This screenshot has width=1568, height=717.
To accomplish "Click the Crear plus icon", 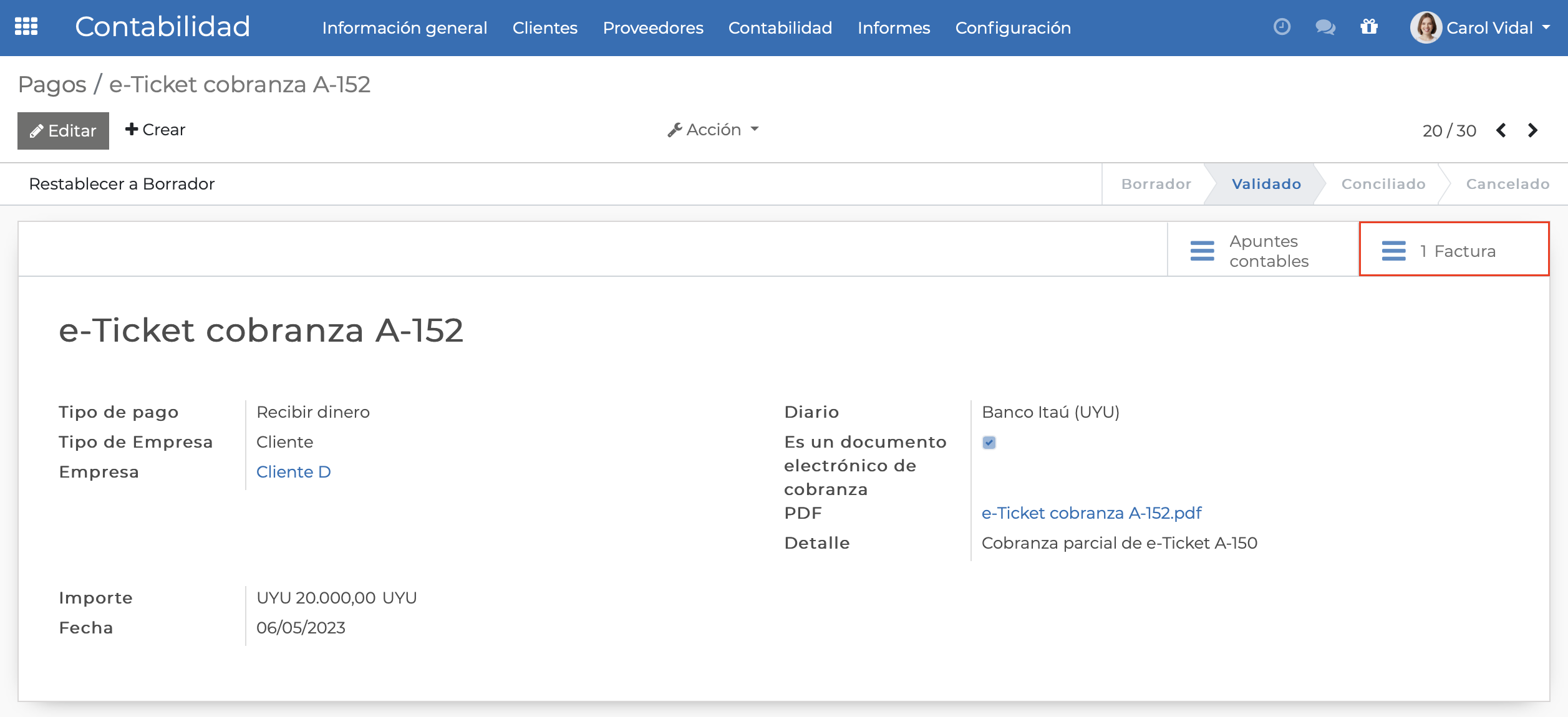I will coord(131,129).
